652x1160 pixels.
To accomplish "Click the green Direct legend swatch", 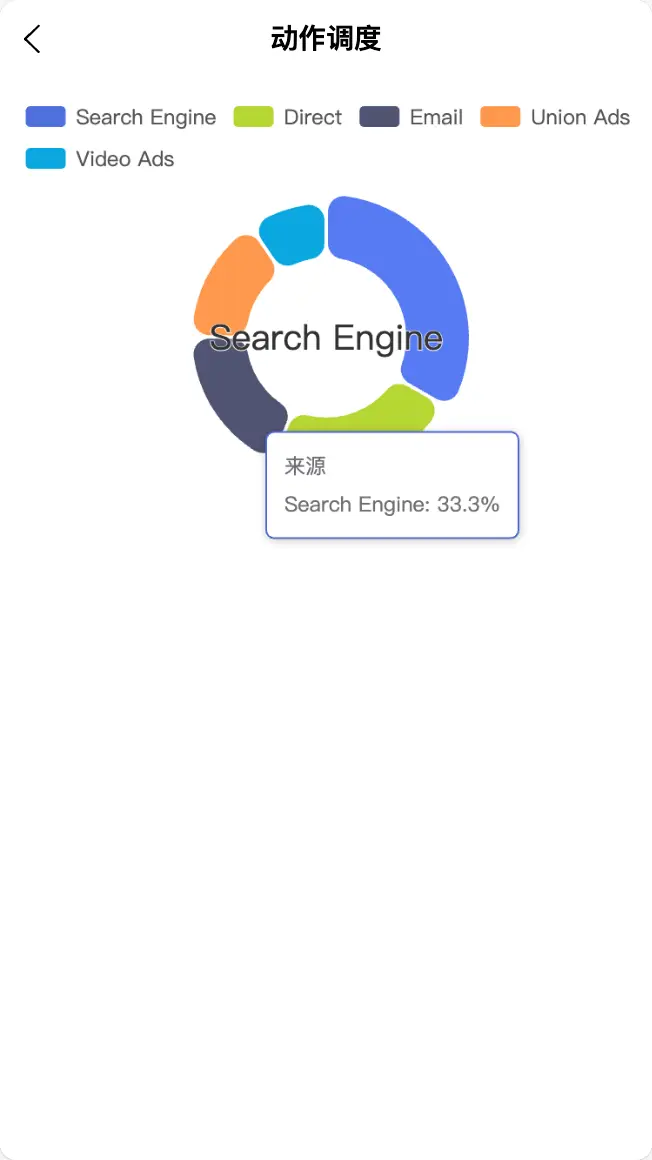I will (253, 117).
